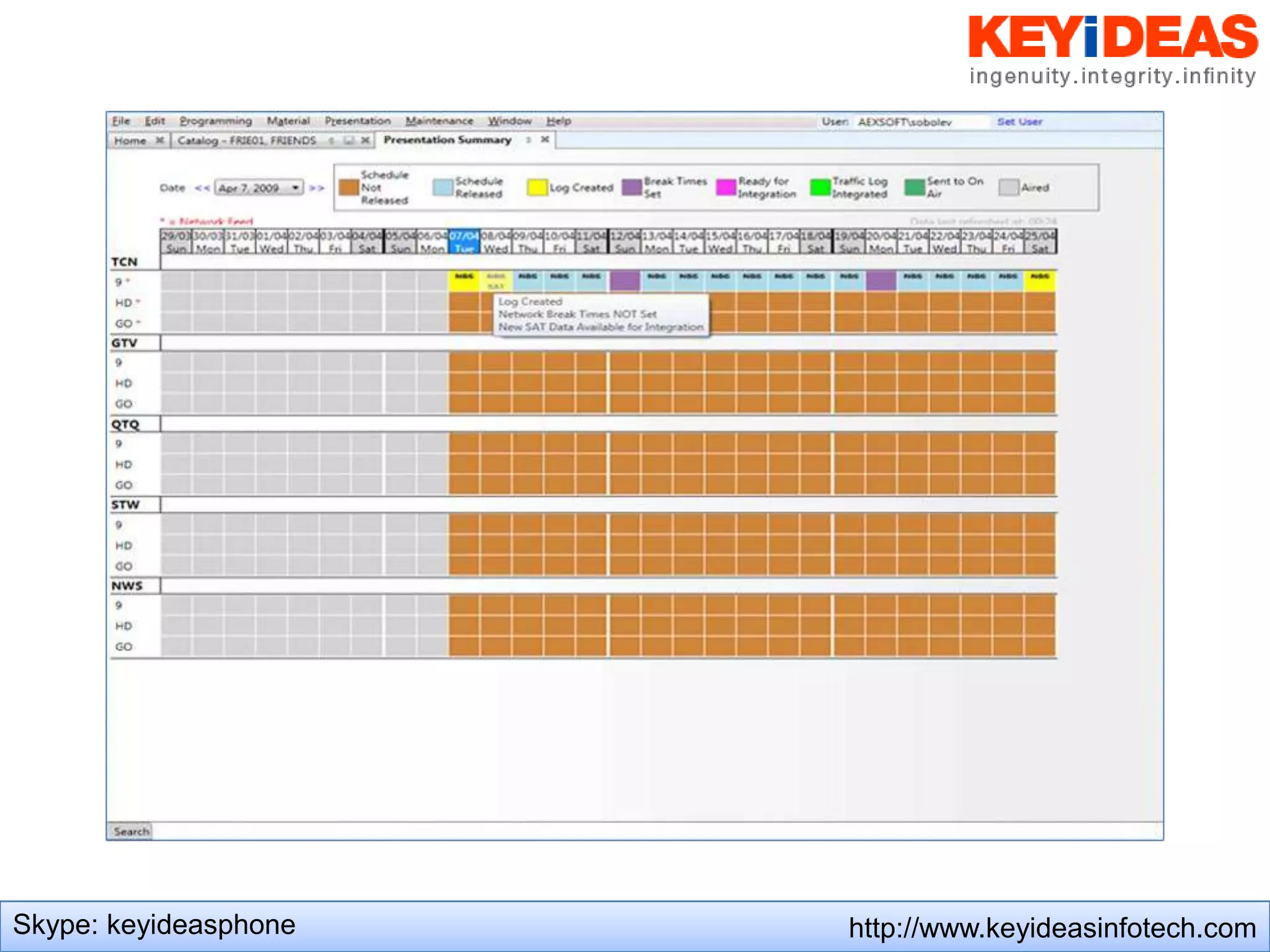Click pin icon on Presentation Summary tab

528,140
